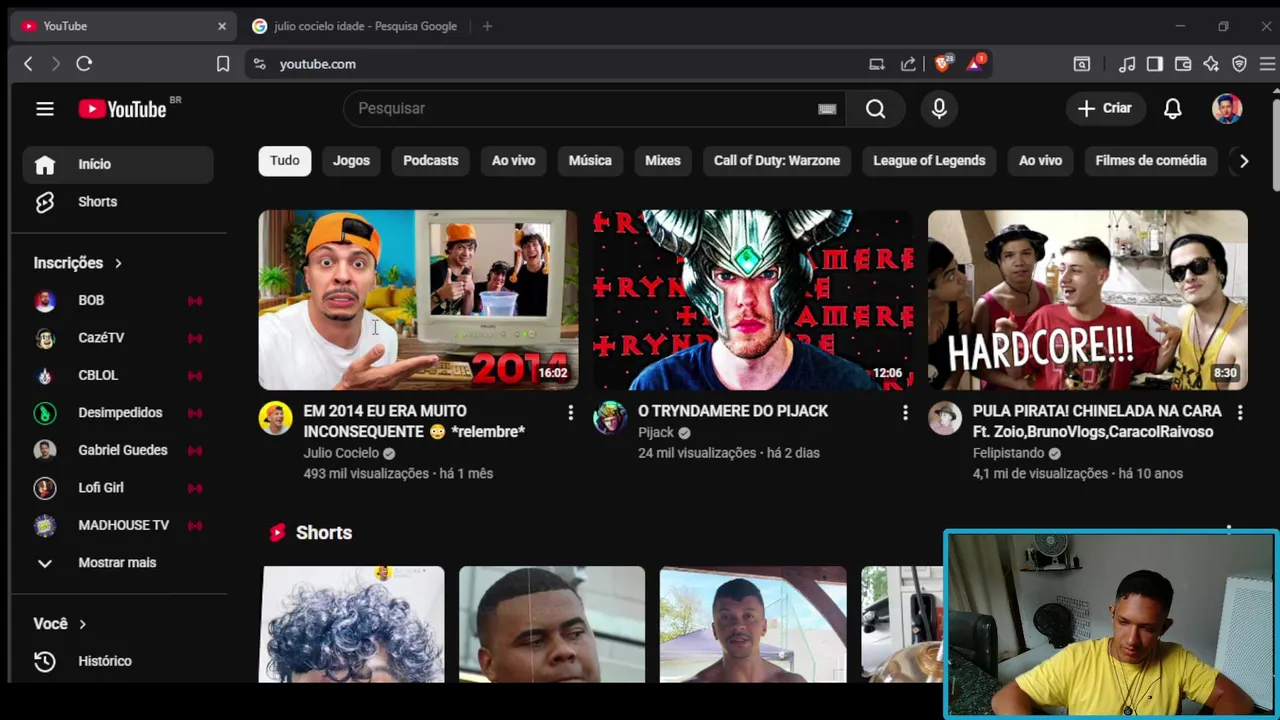
Task: Open Shorts in the sidebar
Action: click(118, 202)
